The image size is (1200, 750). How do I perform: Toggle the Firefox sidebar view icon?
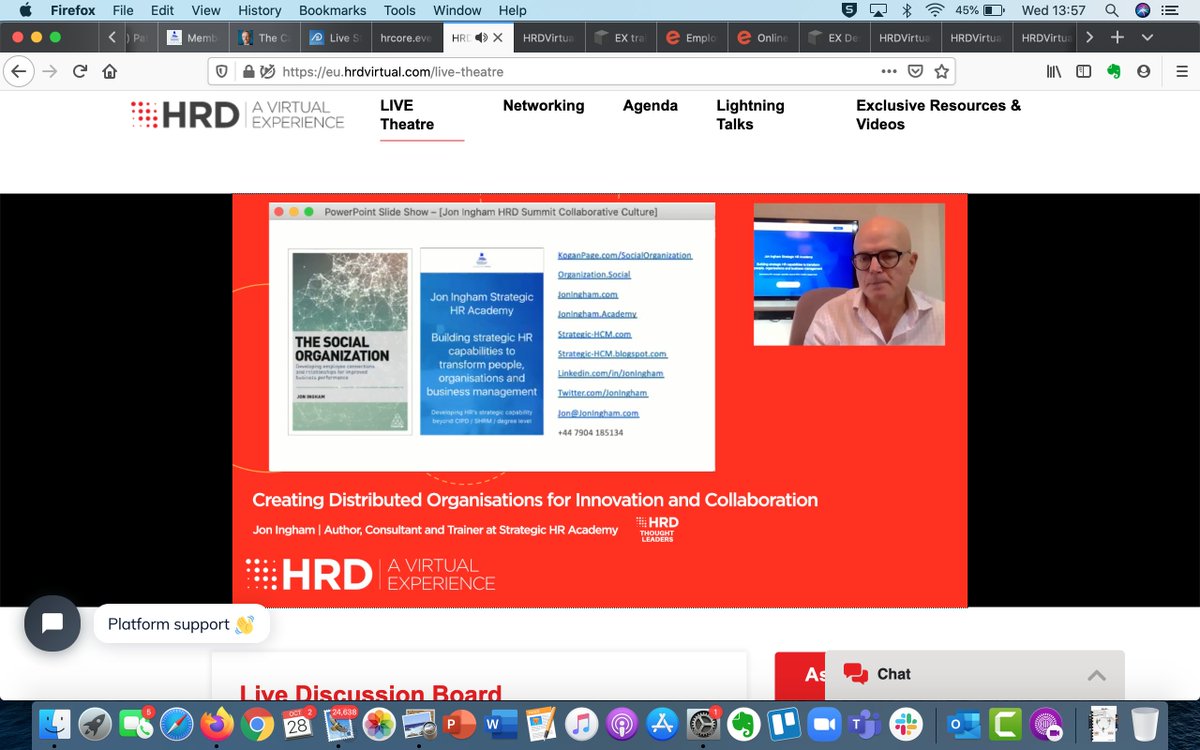1084,72
